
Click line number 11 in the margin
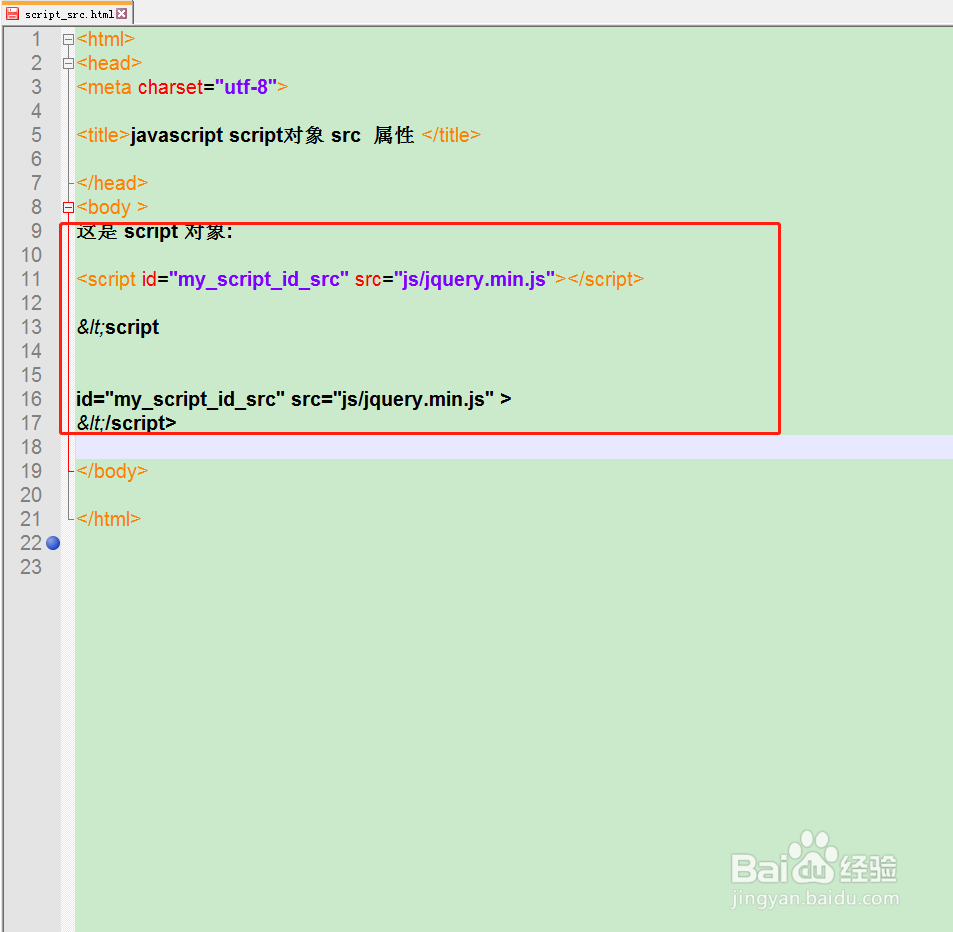pyautogui.click(x=31, y=279)
